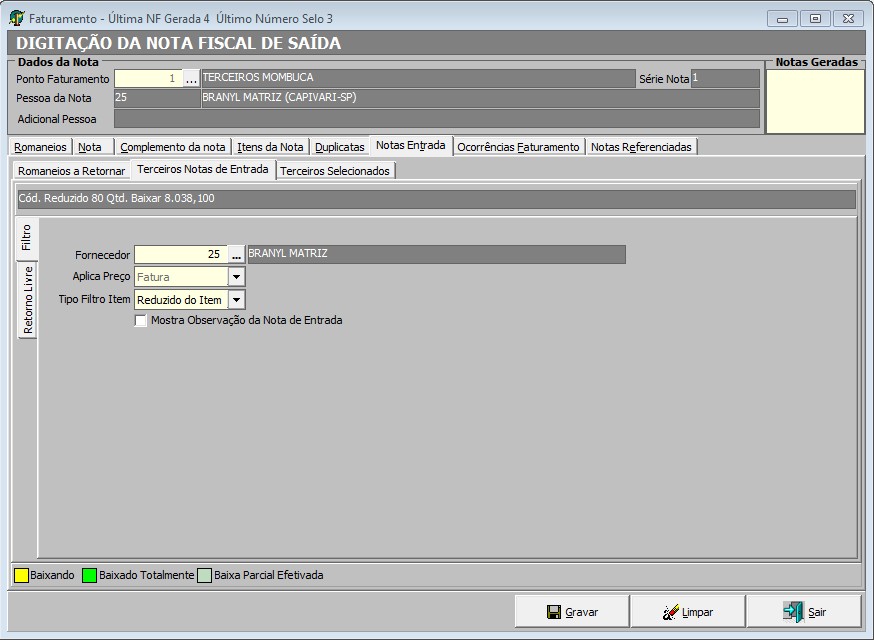This screenshot has width=874, height=640.
Task: Click the Gravar save button
Action: tap(571, 612)
